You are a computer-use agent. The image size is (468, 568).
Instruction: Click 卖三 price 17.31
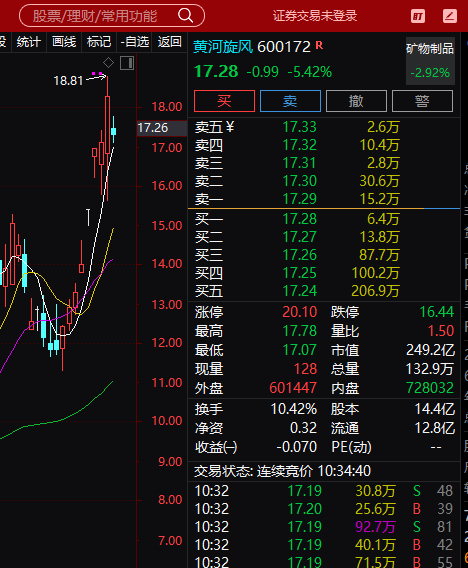point(299,163)
